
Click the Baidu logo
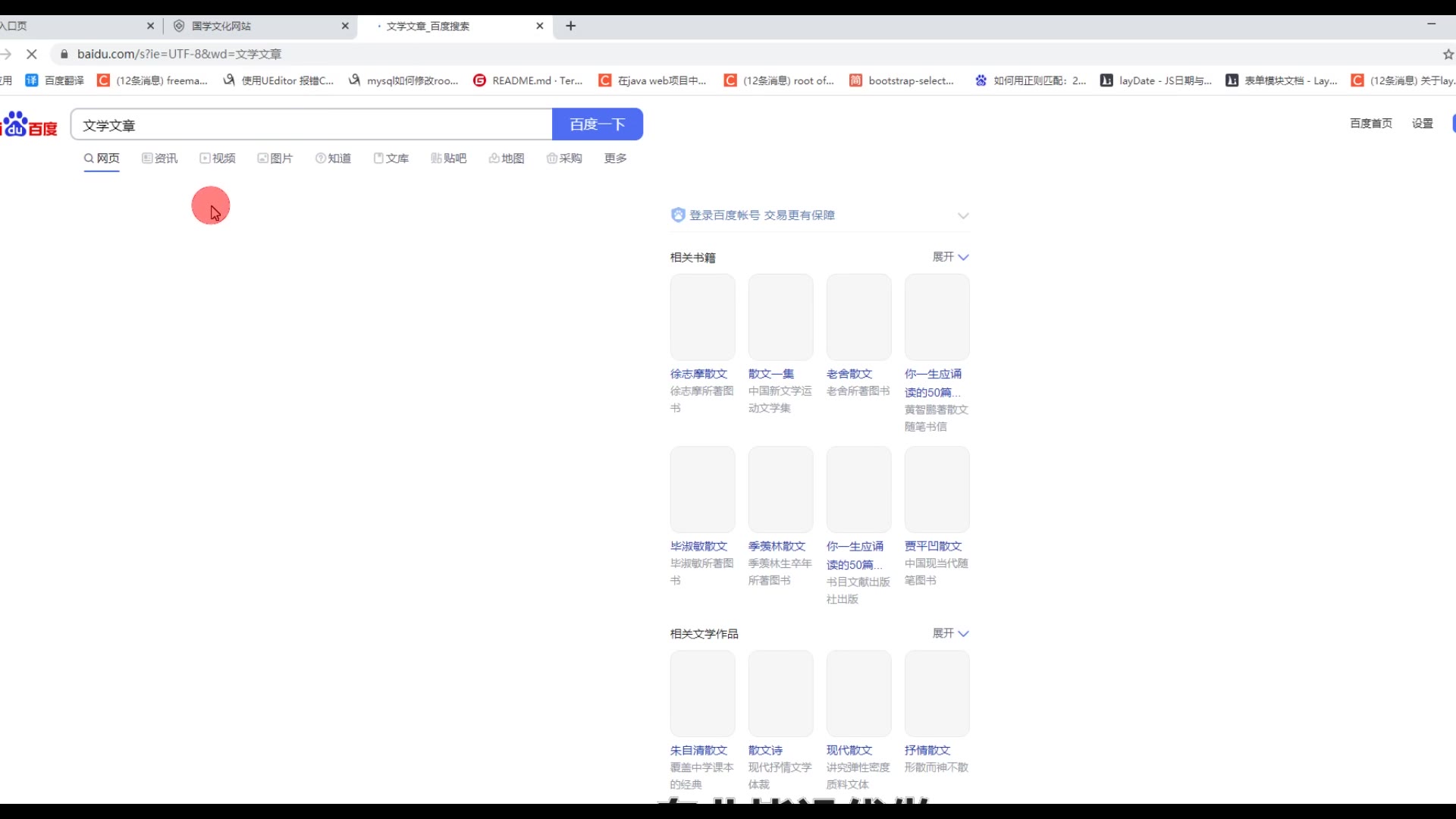tap(29, 124)
